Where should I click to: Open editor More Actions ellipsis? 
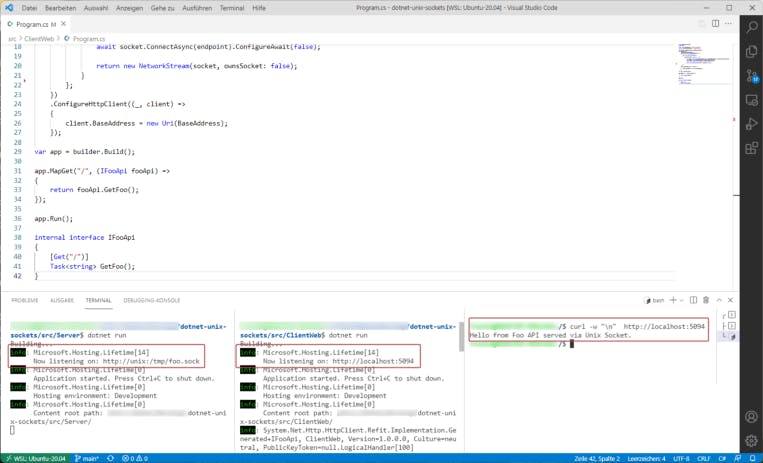728,23
